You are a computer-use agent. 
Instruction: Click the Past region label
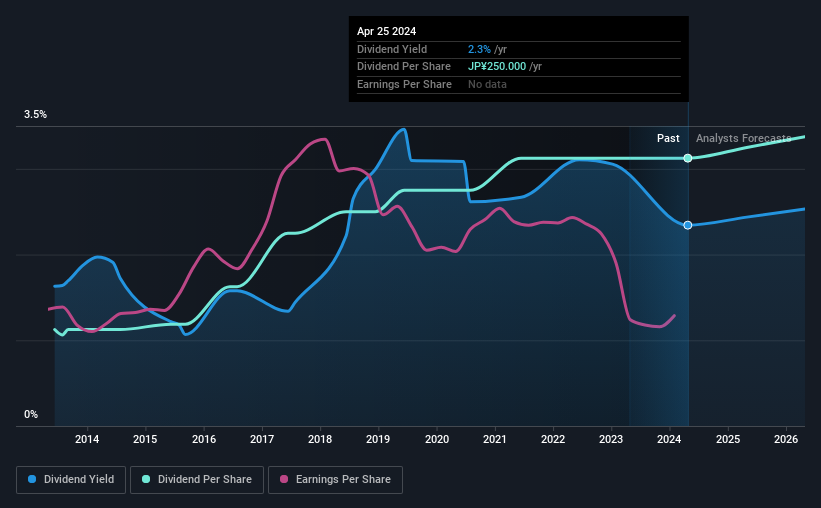(668, 138)
